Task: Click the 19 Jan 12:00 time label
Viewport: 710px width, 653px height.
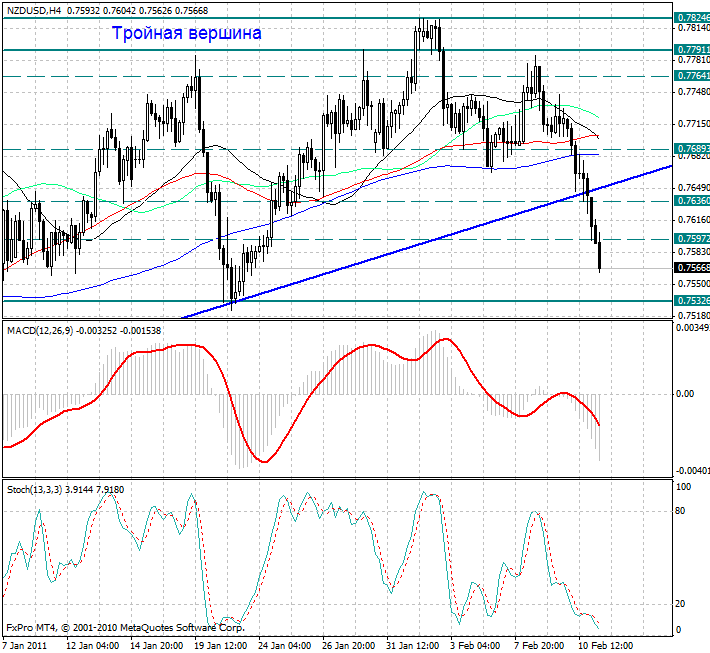Action: 221,645
